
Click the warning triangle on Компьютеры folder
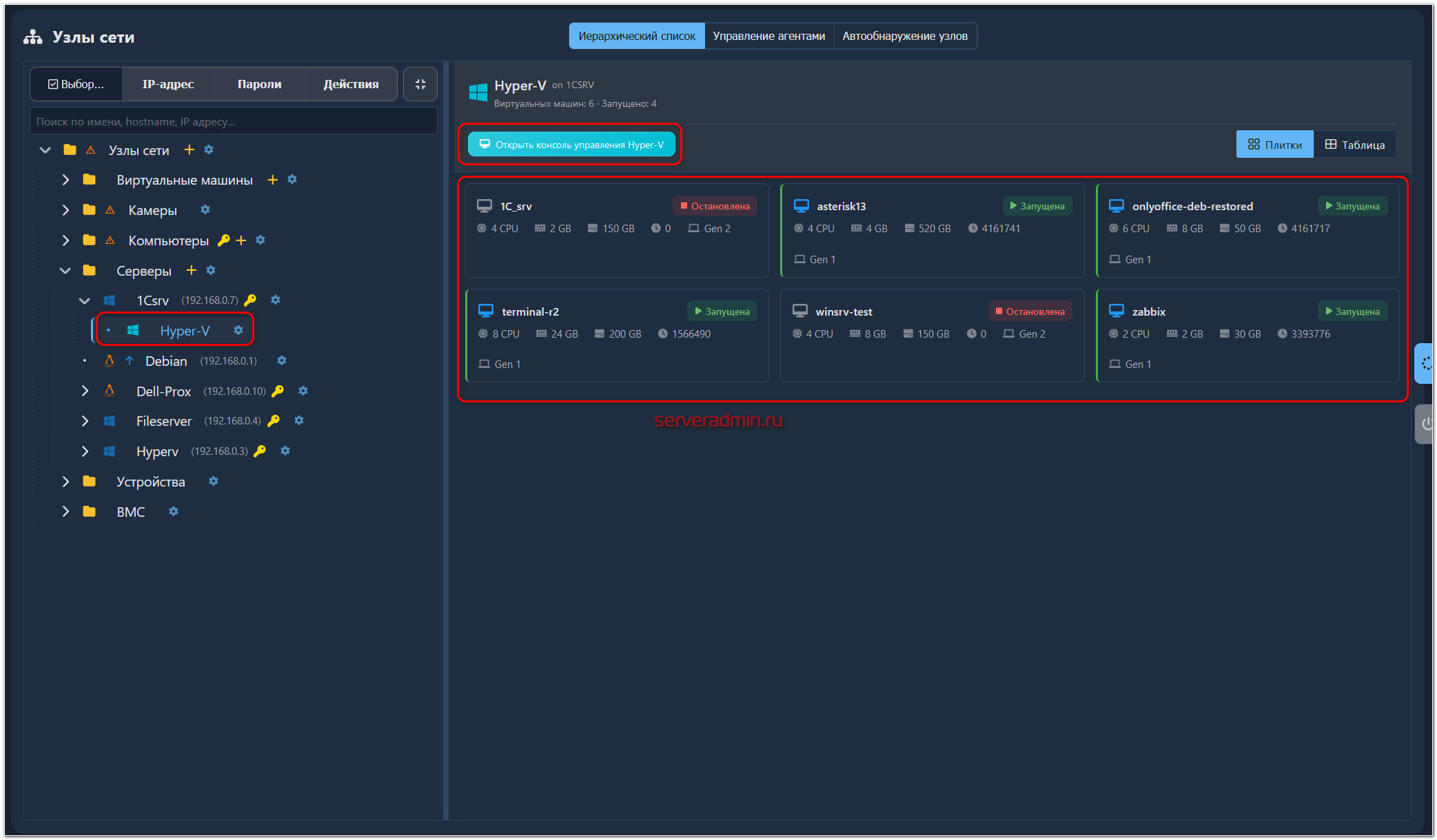(x=110, y=240)
